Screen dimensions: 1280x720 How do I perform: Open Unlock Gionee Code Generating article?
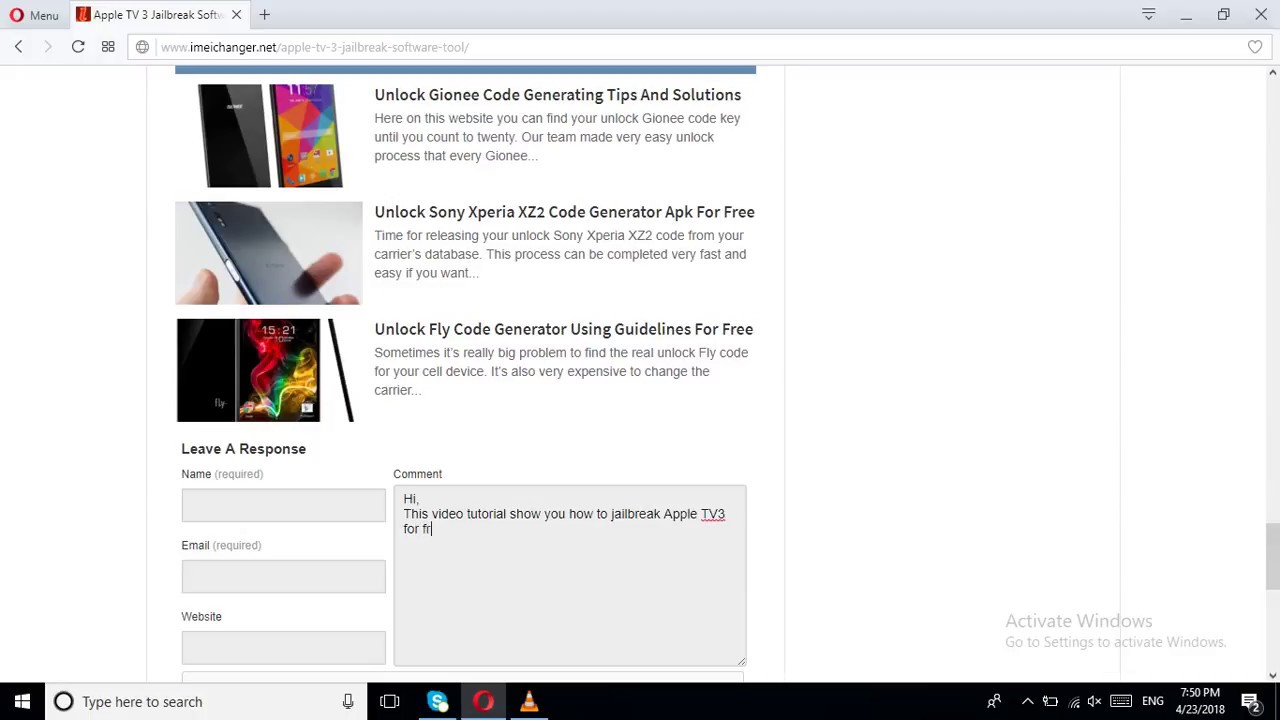pyautogui.click(x=558, y=95)
